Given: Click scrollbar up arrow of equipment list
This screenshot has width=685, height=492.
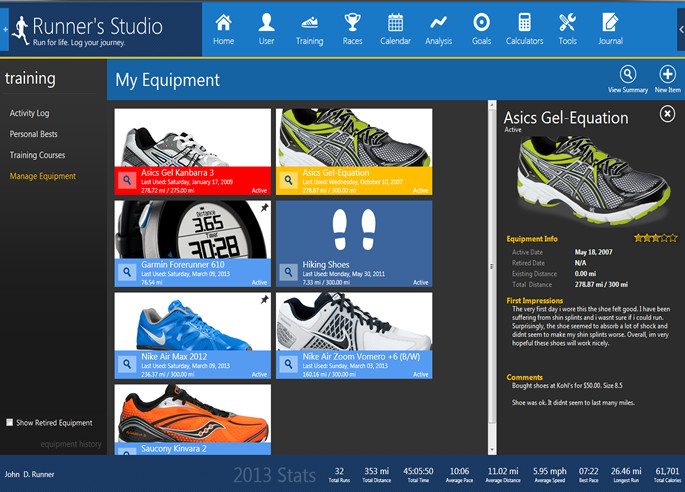Looking at the screenshot, I should pyautogui.click(x=492, y=105).
